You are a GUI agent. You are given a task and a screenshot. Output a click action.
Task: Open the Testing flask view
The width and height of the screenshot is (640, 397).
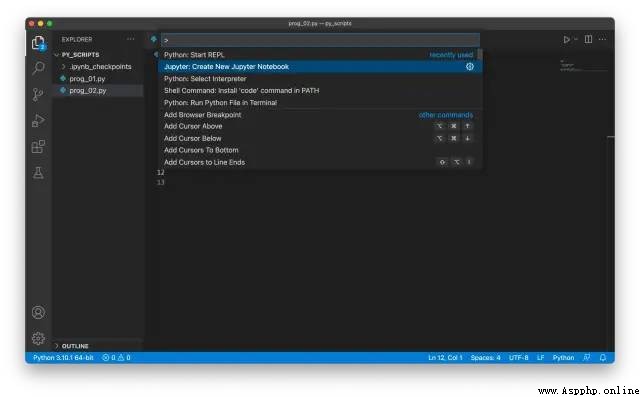point(38,173)
